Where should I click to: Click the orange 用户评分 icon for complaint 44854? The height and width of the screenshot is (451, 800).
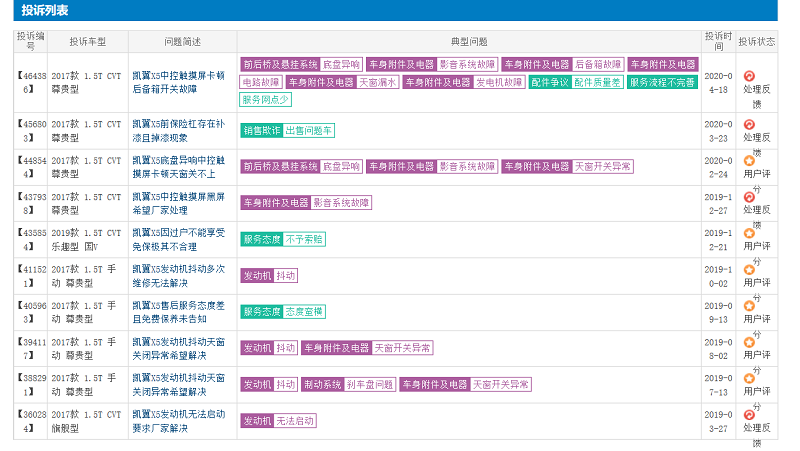(749, 160)
